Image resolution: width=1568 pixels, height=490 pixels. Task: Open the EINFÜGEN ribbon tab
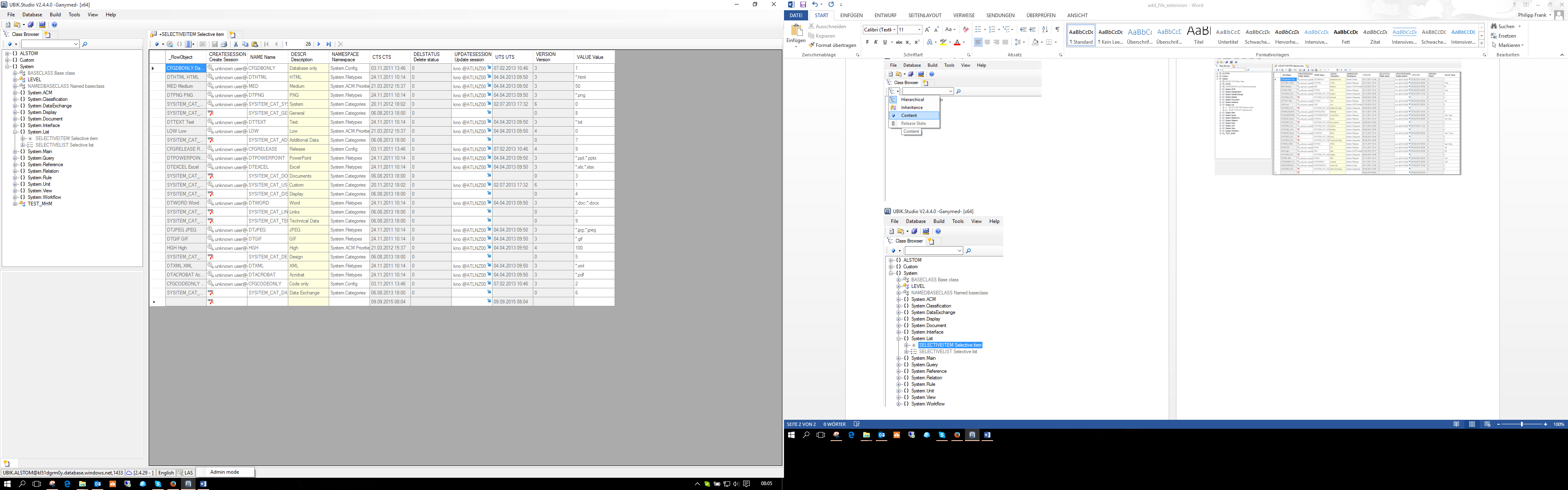[851, 15]
